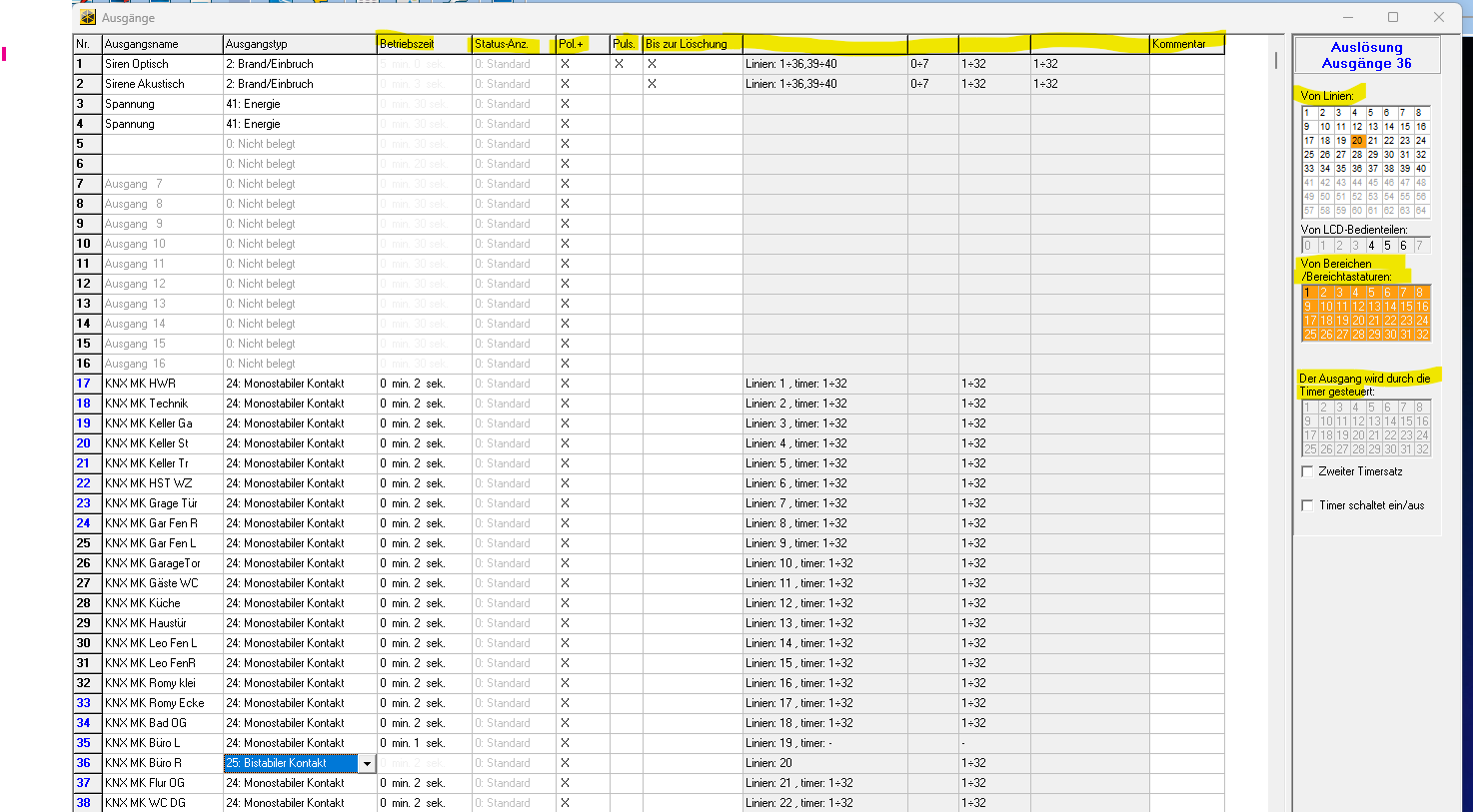Click area 1 in Von Bereichen grid

[1308, 293]
